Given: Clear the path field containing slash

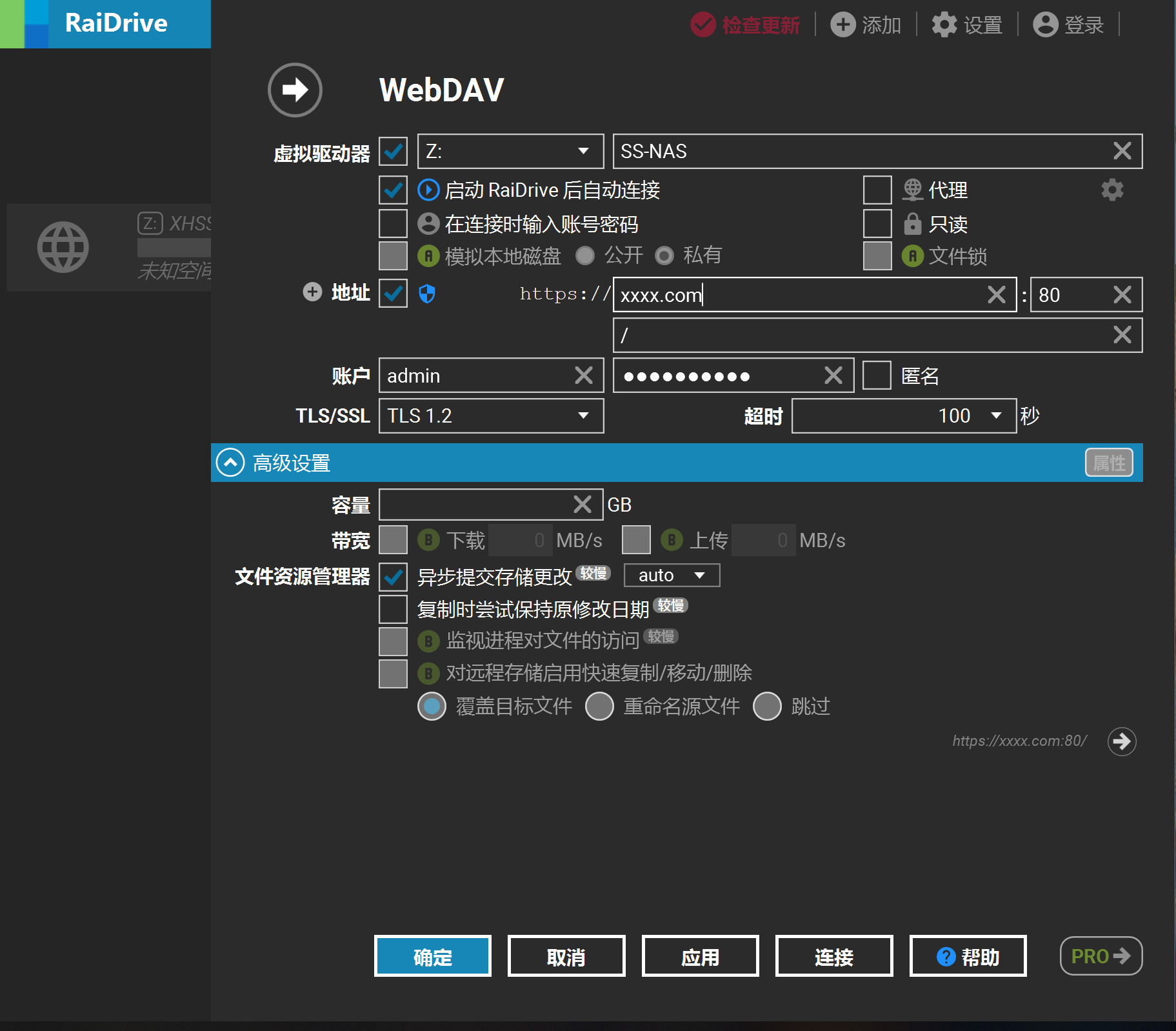Looking at the screenshot, I should 1122,335.
